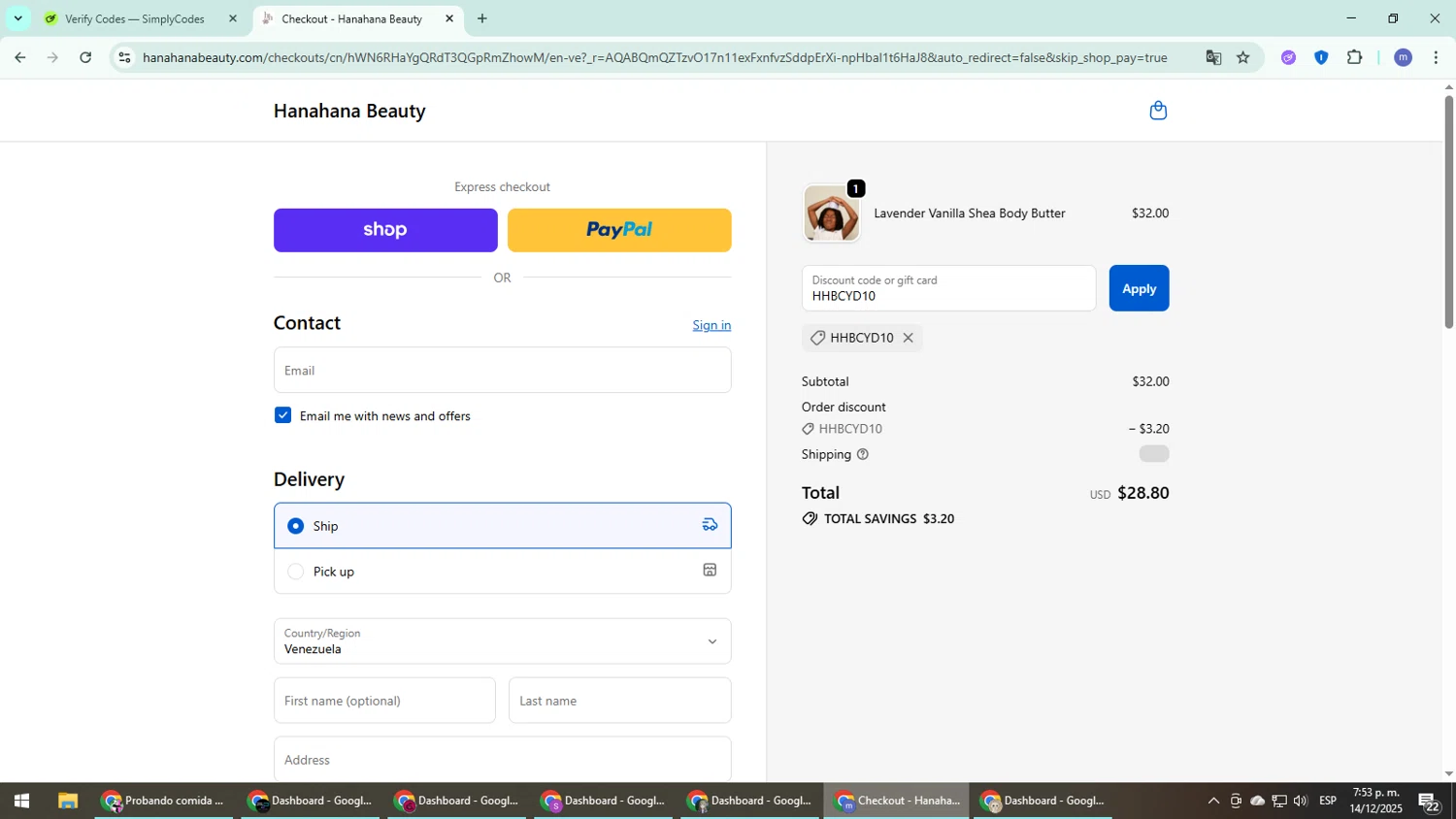
Task: Click the Lavender Vanilla Shea Body Butter thumbnail
Action: tap(831, 213)
